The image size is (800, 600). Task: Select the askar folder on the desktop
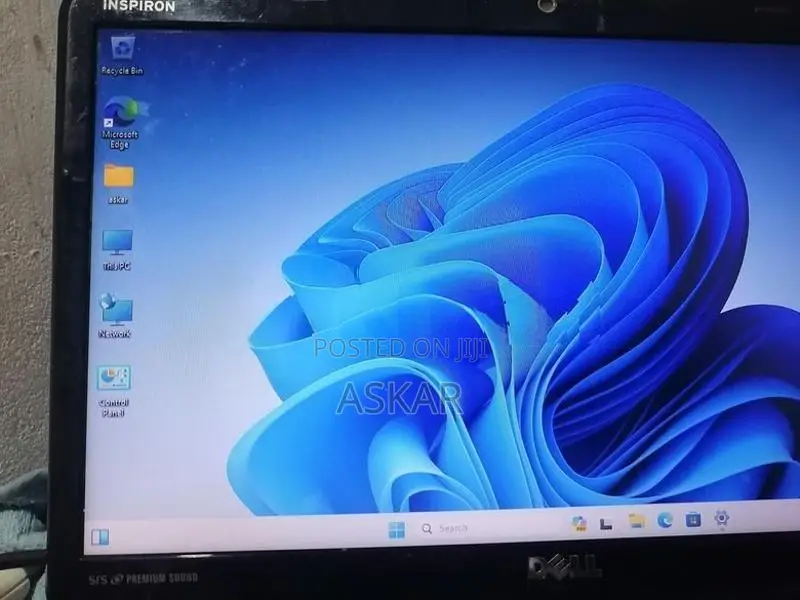tap(118, 184)
